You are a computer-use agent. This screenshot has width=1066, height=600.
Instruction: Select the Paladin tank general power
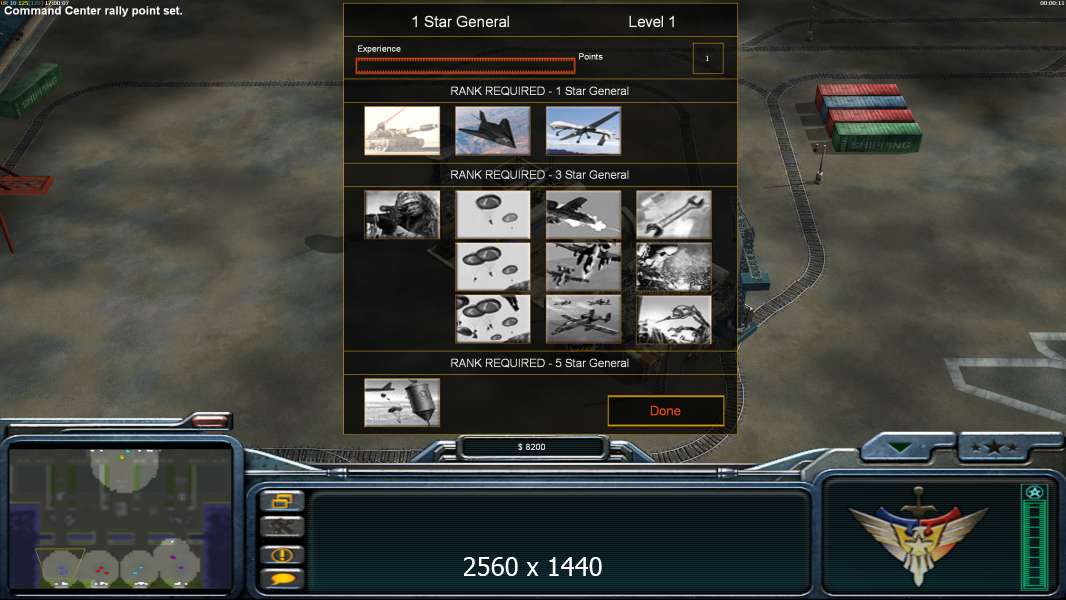[402, 130]
